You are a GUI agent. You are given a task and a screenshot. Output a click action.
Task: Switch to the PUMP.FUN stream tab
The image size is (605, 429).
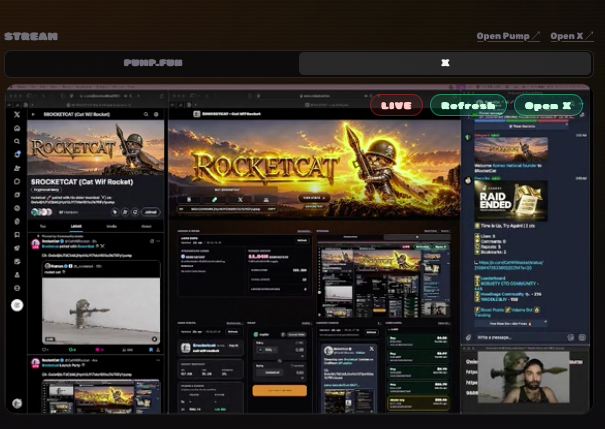[x=153, y=63]
